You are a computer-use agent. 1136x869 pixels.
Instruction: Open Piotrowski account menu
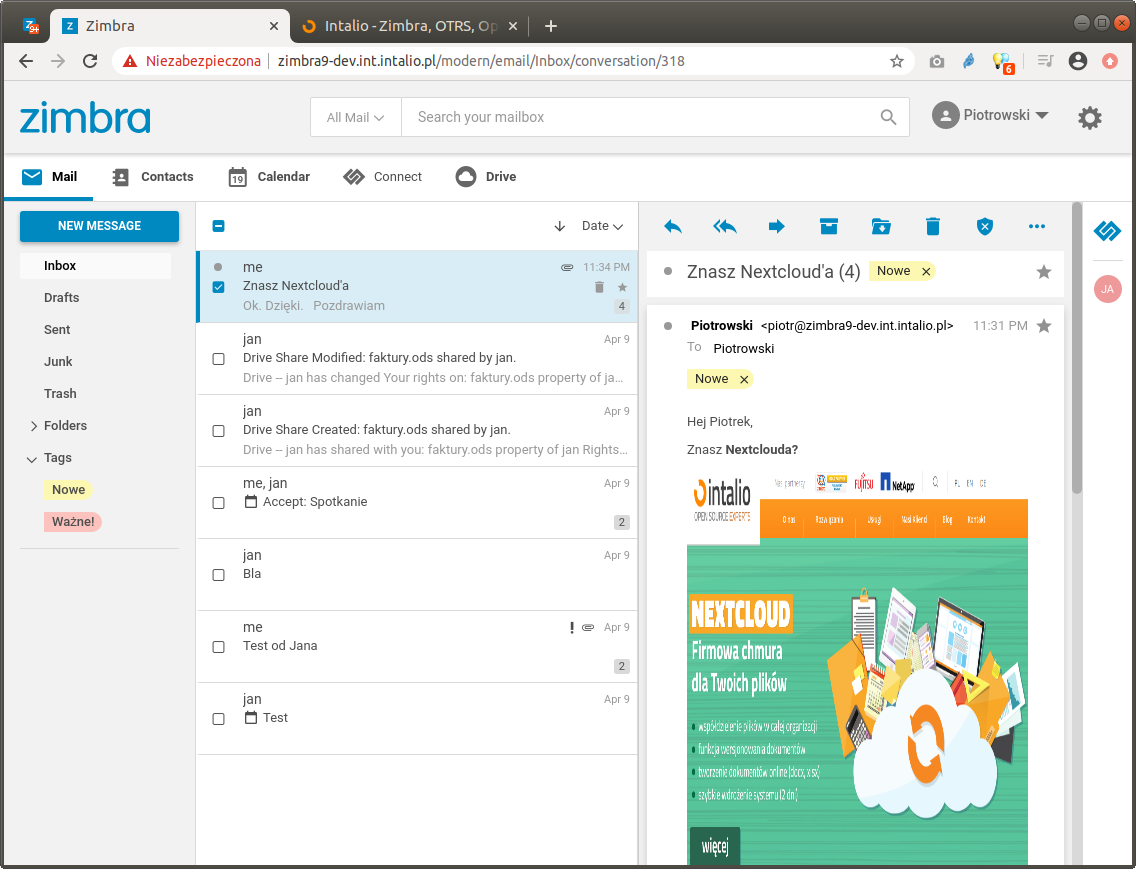point(990,115)
